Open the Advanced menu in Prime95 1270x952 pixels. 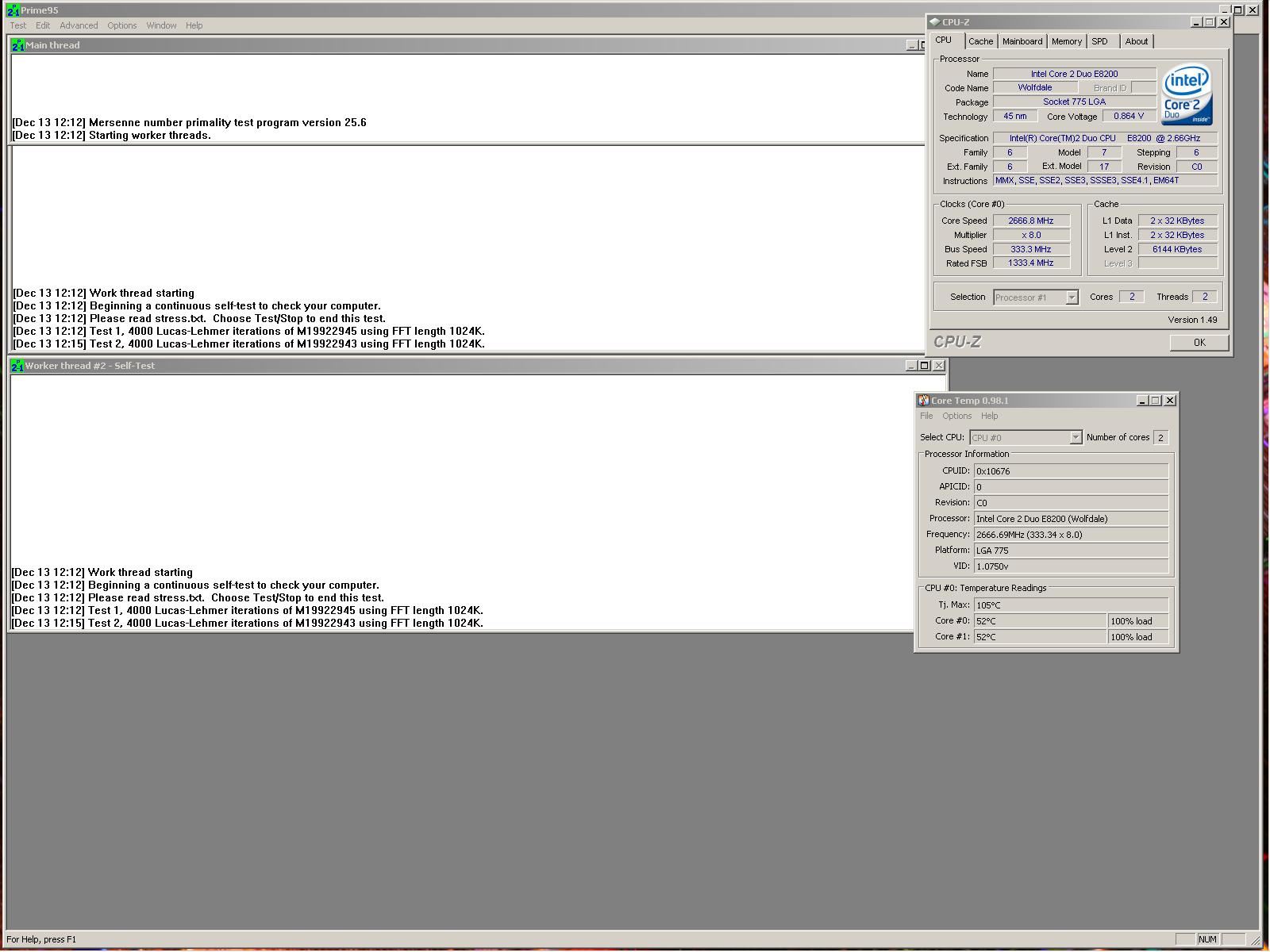tap(79, 25)
